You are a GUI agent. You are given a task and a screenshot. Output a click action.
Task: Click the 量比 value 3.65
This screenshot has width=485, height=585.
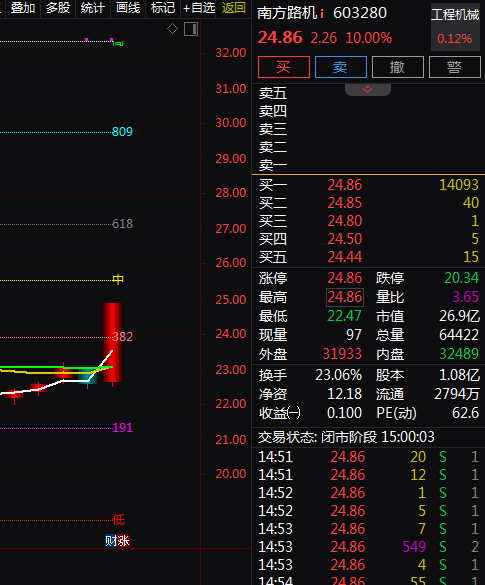pyautogui.click(x=466, y=297)
